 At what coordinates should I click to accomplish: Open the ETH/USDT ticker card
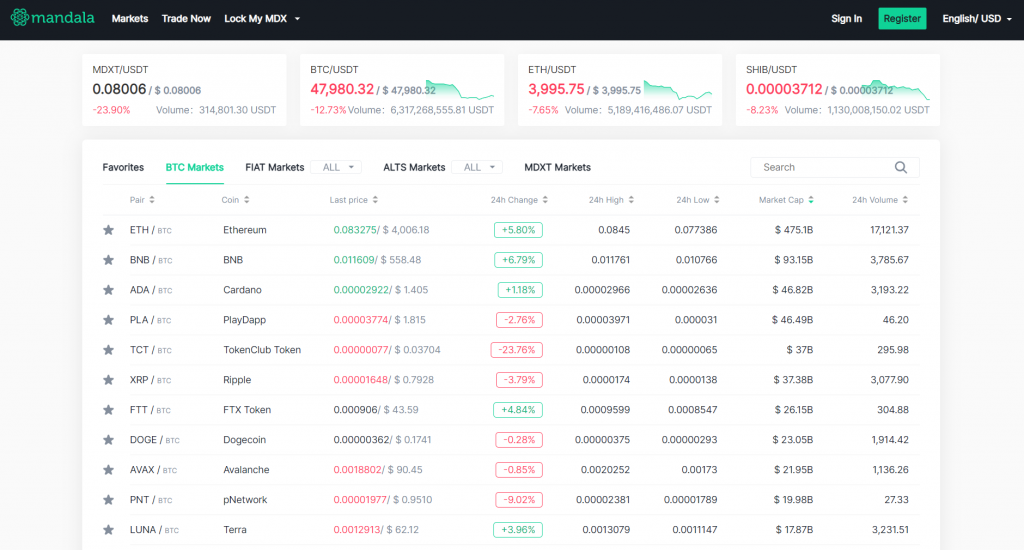tap(620, 90)
